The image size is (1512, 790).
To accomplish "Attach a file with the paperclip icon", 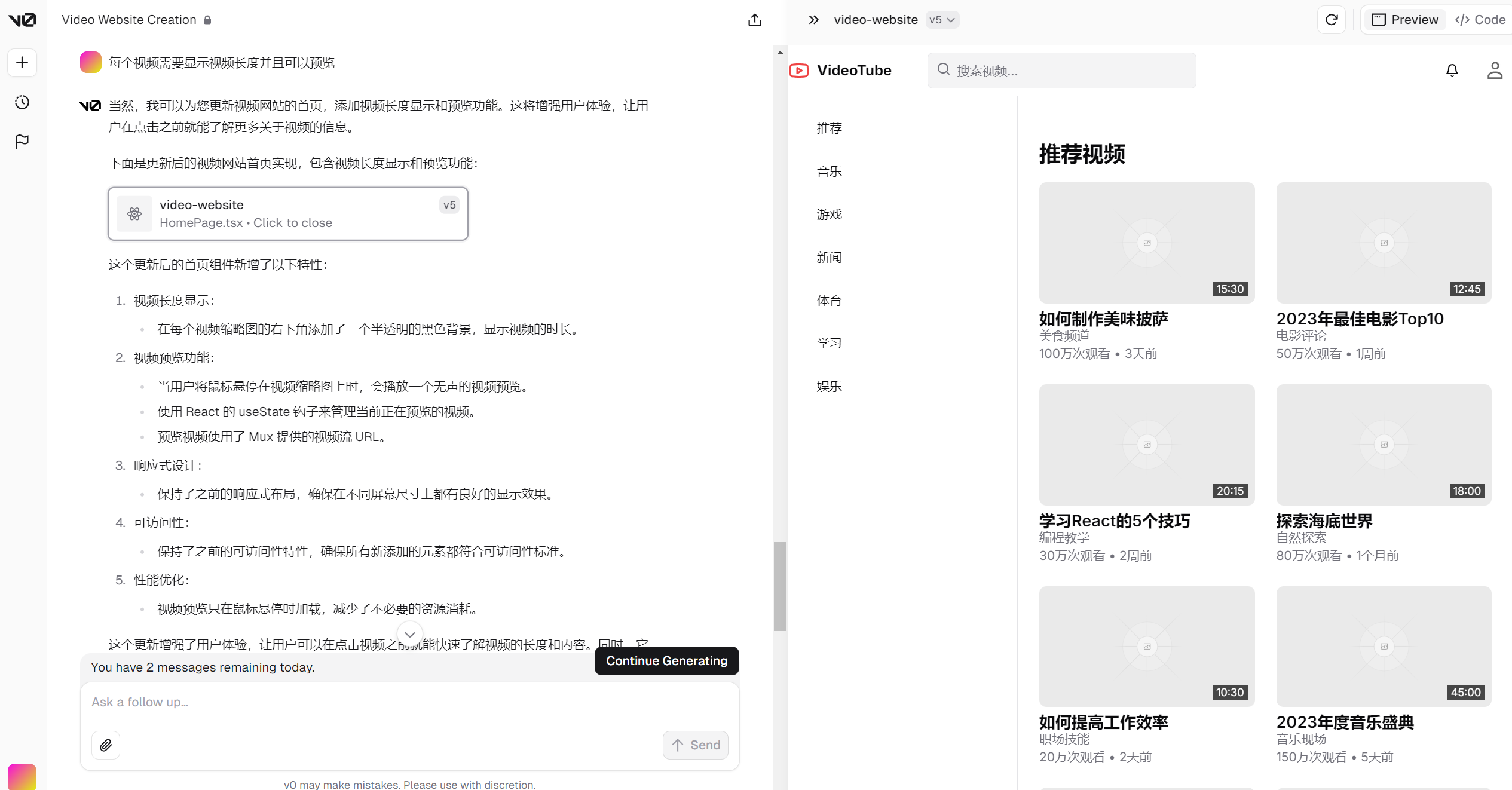I will tap(106, 745).
